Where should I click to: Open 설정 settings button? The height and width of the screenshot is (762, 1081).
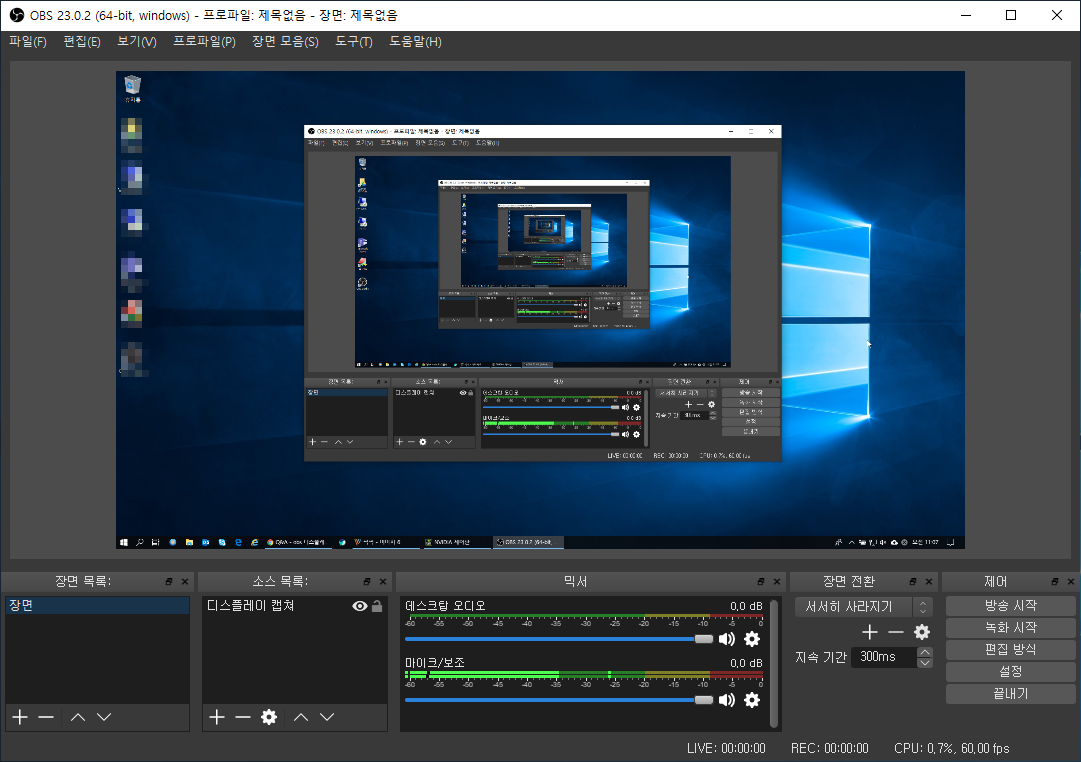point(1011,672)
